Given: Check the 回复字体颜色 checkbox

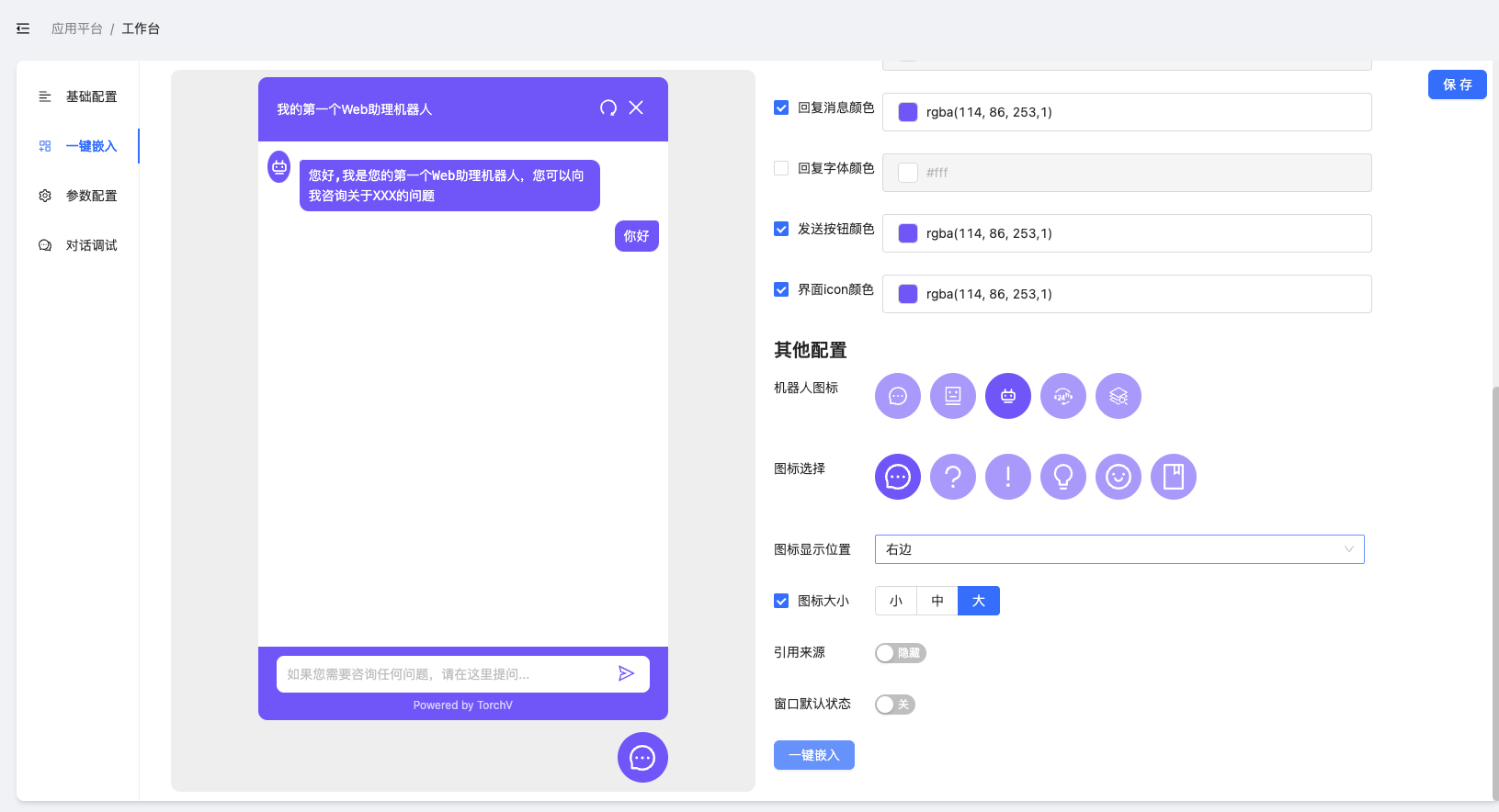Looking at the screenshot, I should (x=781, y=168).
